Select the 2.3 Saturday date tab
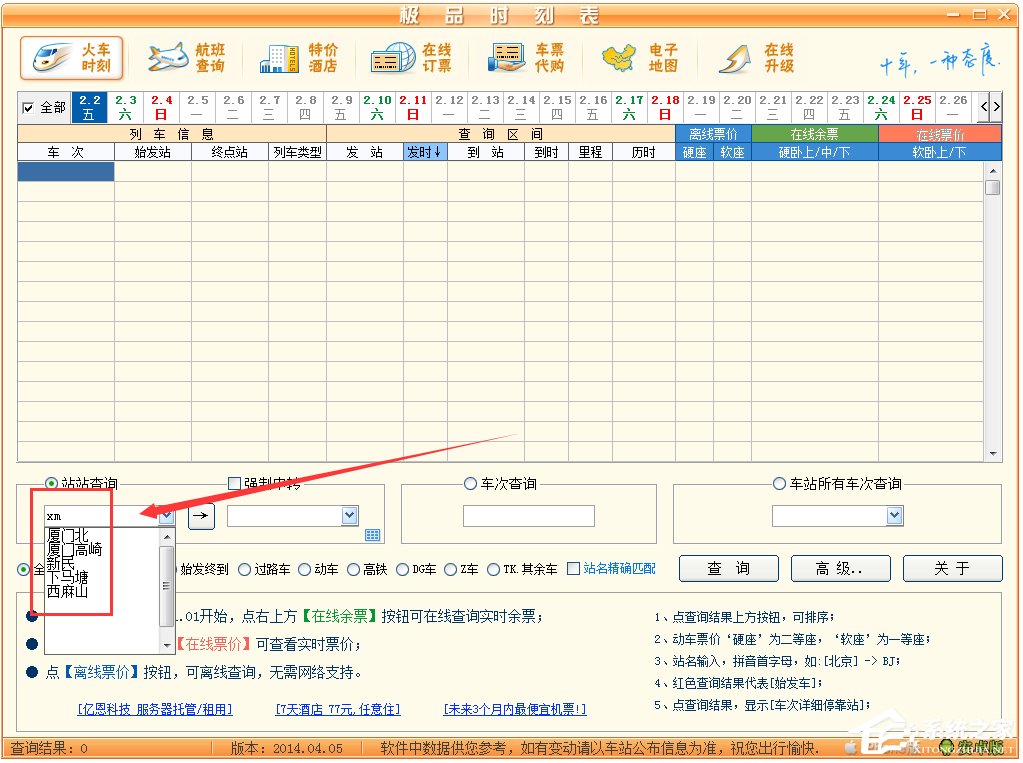1023x763 pixels. point(125,108)
